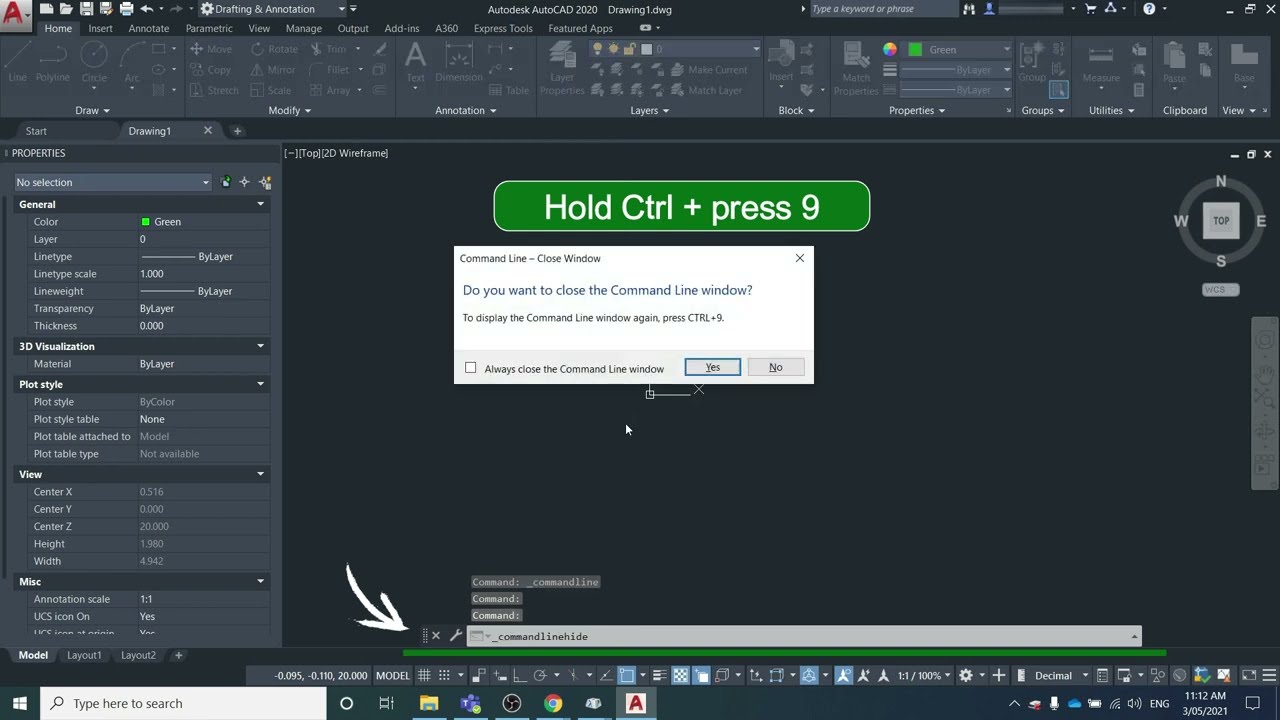This screenshot has height=720, width=1280.
Task: Insert Text annotation tool
Action: pos(415,63)
